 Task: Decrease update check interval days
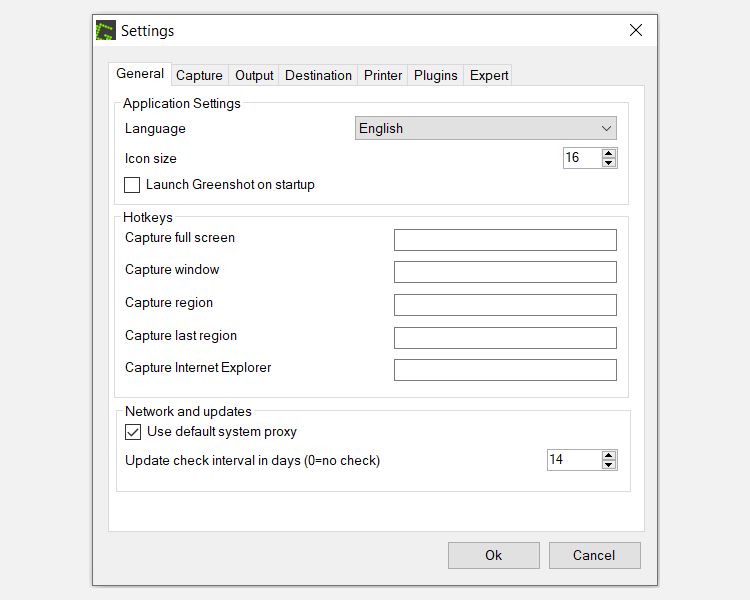(609, 465)
